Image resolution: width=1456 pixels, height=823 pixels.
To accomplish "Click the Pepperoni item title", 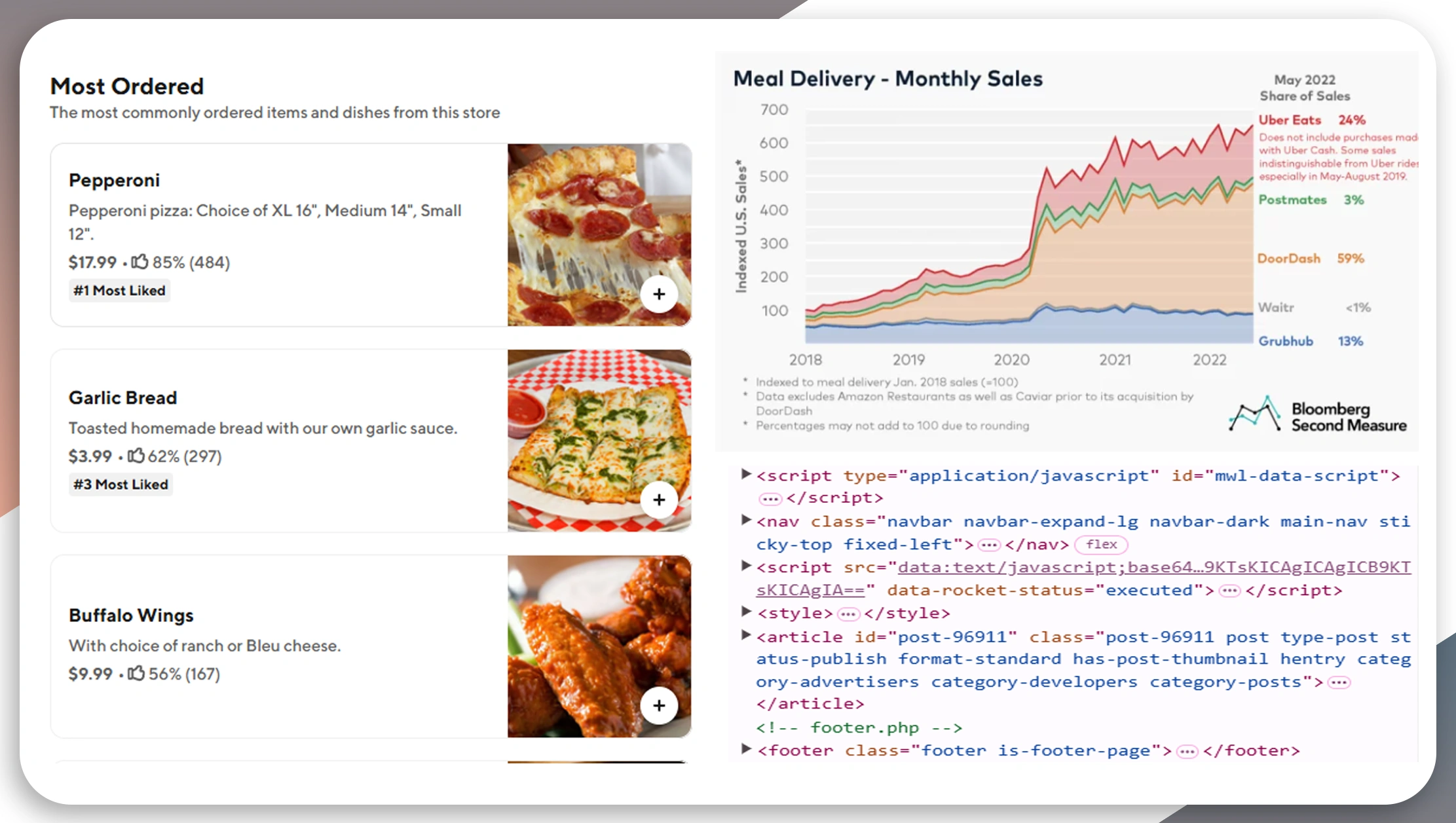I will click(x=114, y=180).
